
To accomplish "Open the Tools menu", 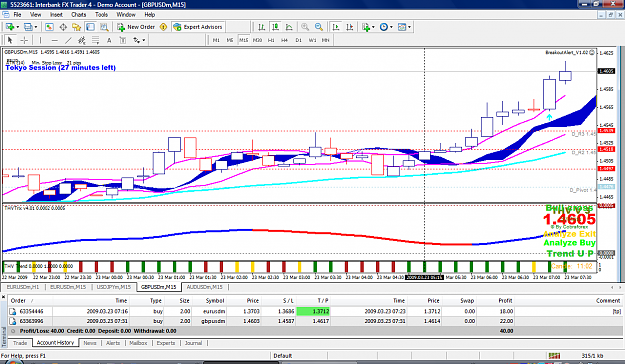I will 101,14.
